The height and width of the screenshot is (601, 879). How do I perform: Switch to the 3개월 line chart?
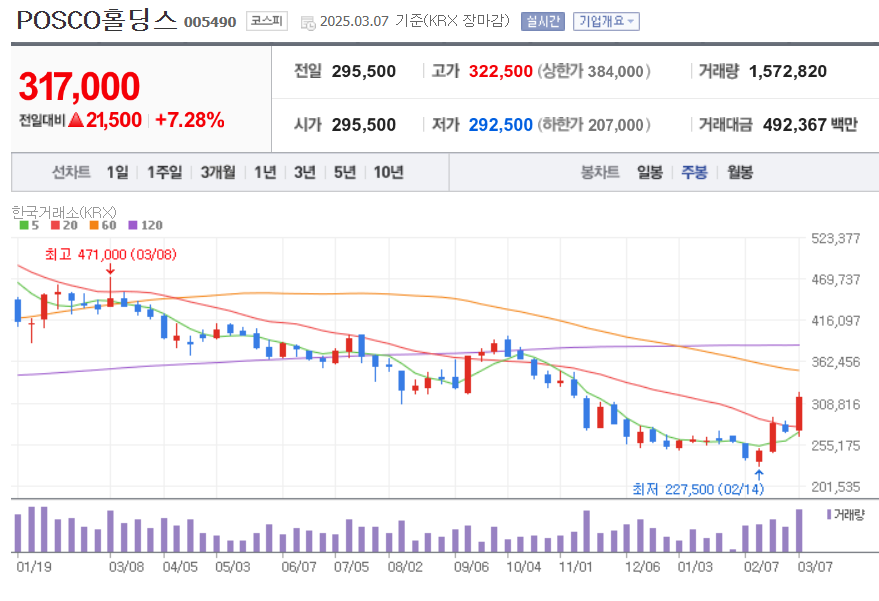(x=218, y=172)
